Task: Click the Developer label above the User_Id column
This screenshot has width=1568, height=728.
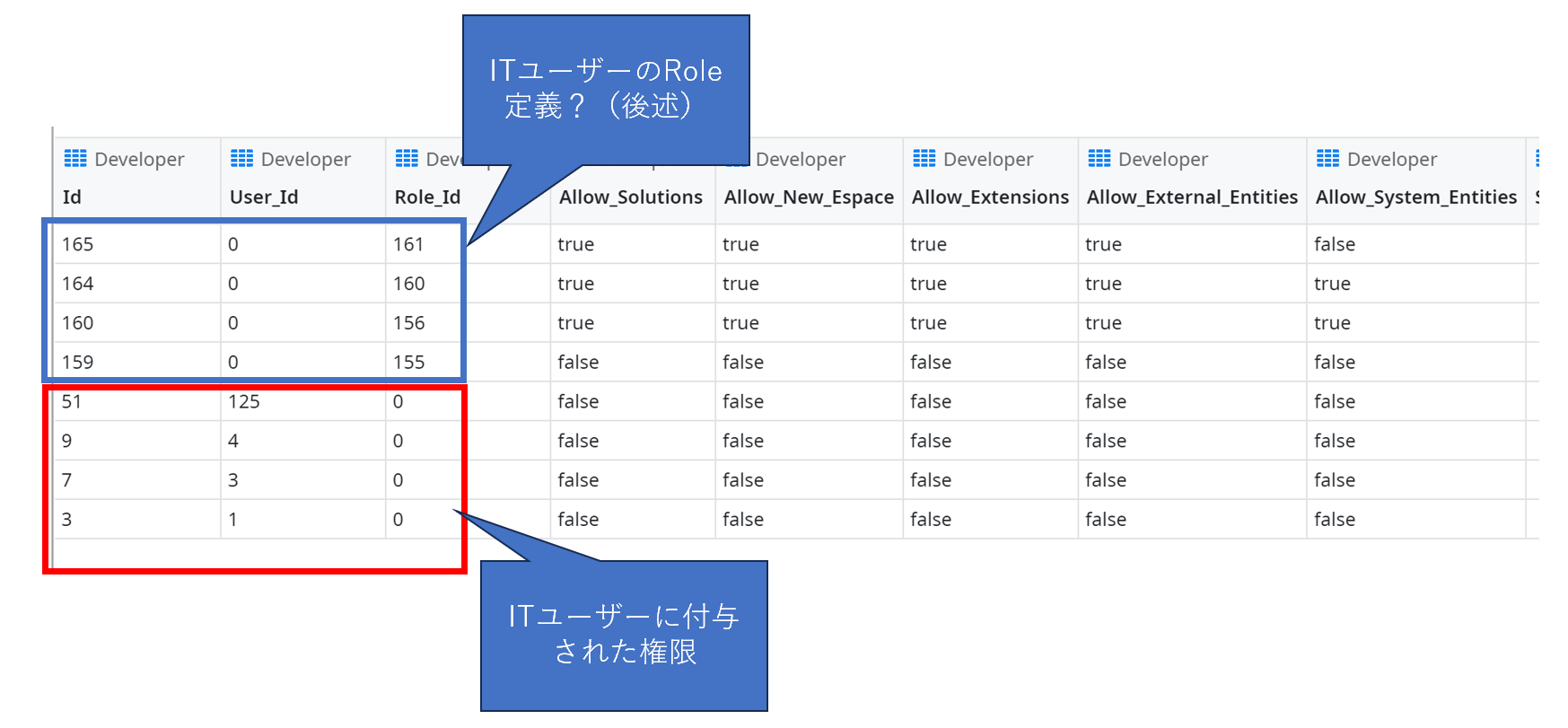Action: click(x=305, y=159)
